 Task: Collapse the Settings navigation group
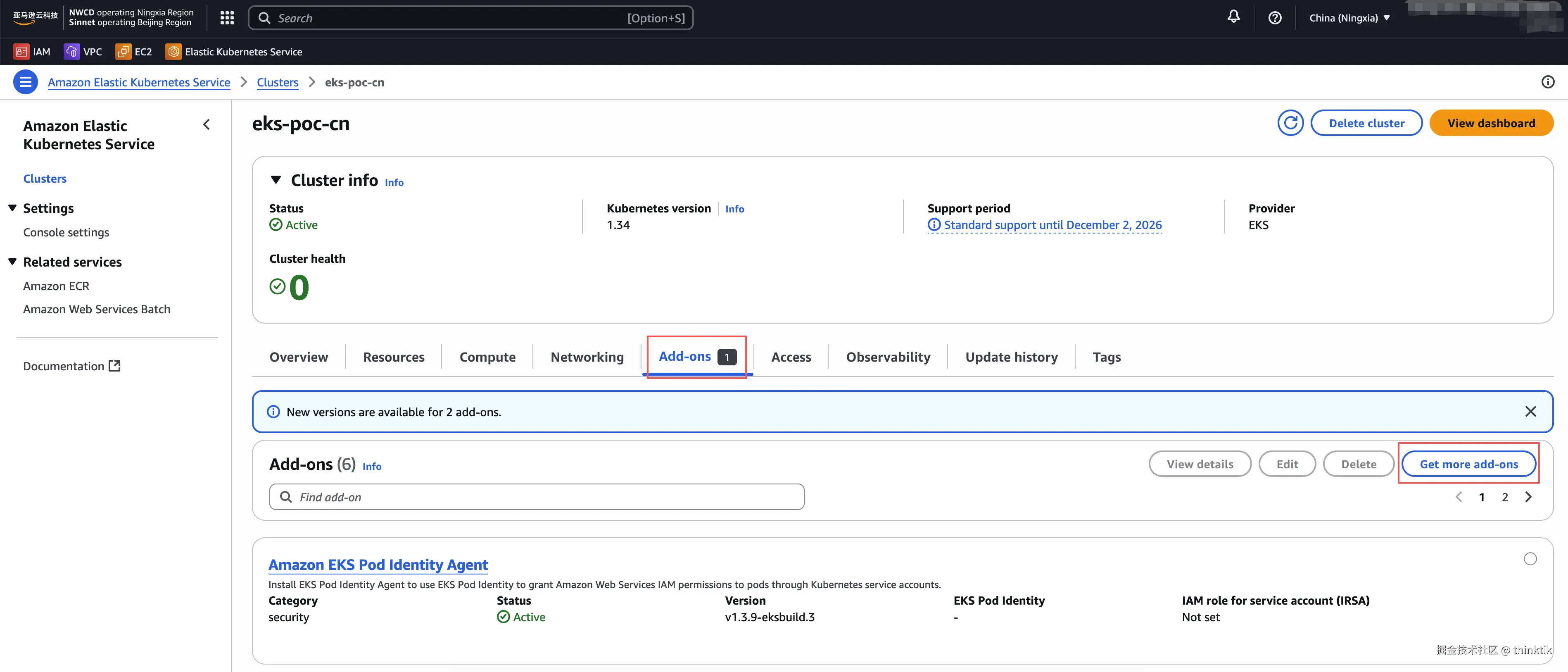13,208
